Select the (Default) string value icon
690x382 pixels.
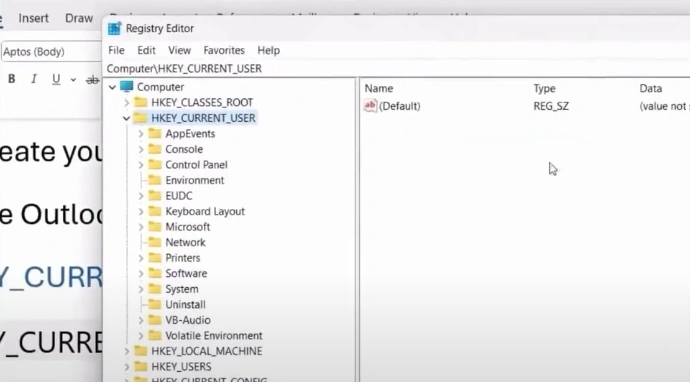pyautogui.click(x=370, y=106)
